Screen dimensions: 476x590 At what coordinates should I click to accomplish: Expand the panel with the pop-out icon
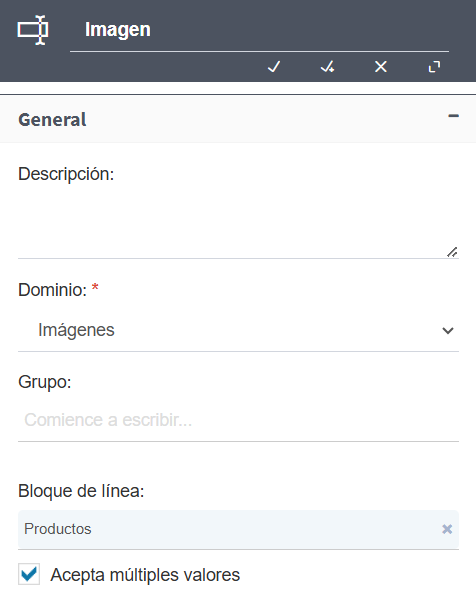tap(435, 67)
